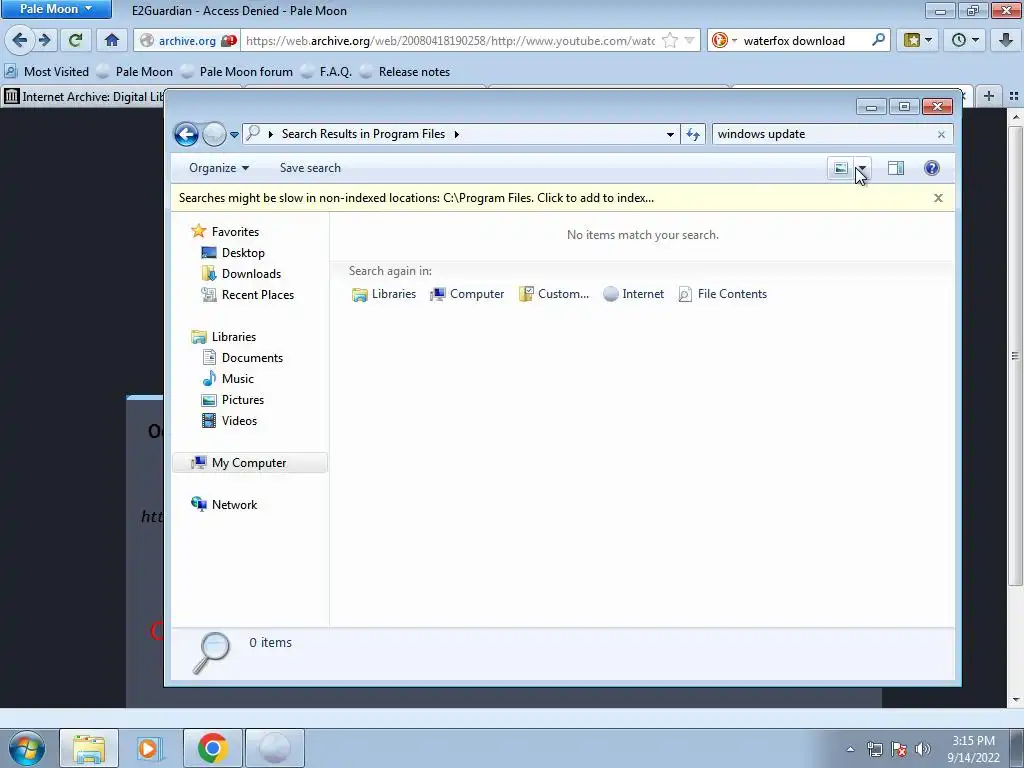
Task: Click Pale Moon browser back arrow
Action: [19, 40]
